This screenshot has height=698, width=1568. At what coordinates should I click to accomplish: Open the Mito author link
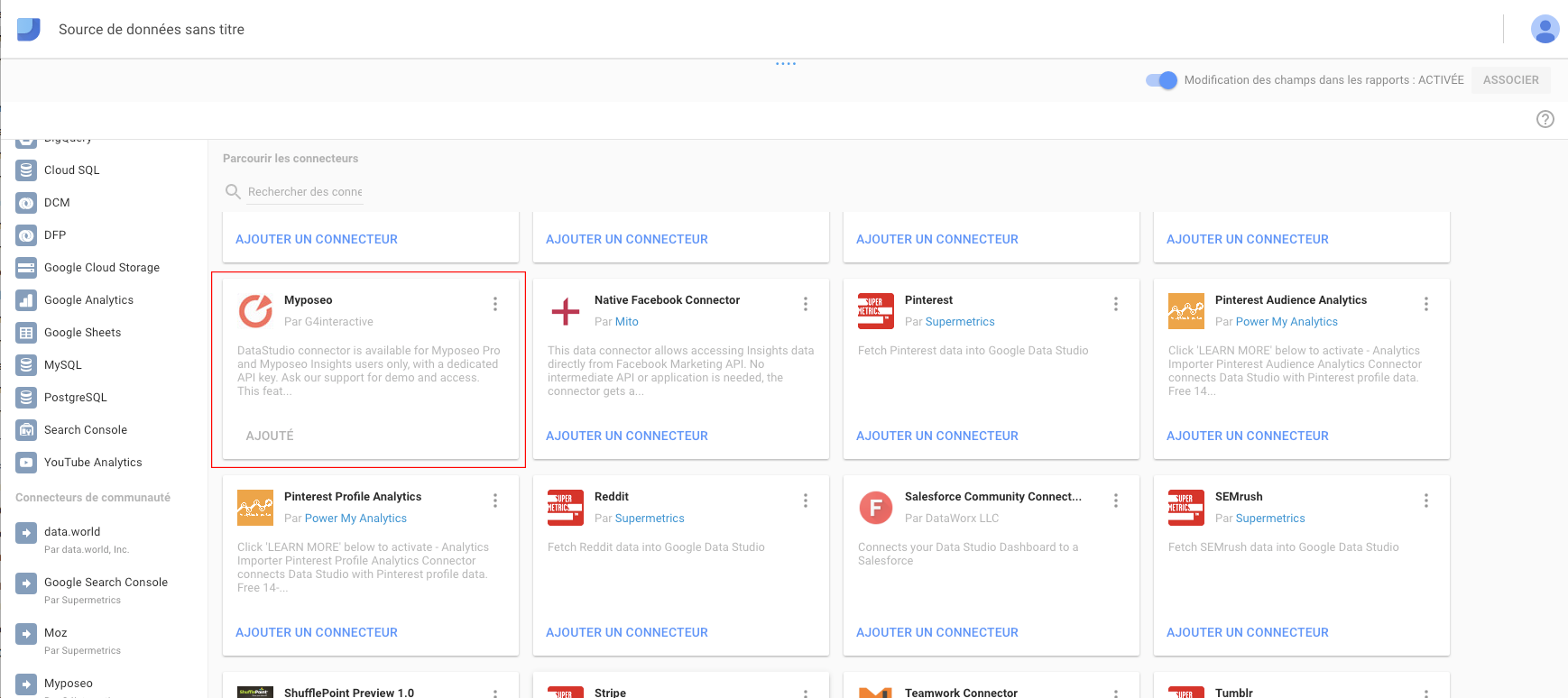[x=627, y=322]
